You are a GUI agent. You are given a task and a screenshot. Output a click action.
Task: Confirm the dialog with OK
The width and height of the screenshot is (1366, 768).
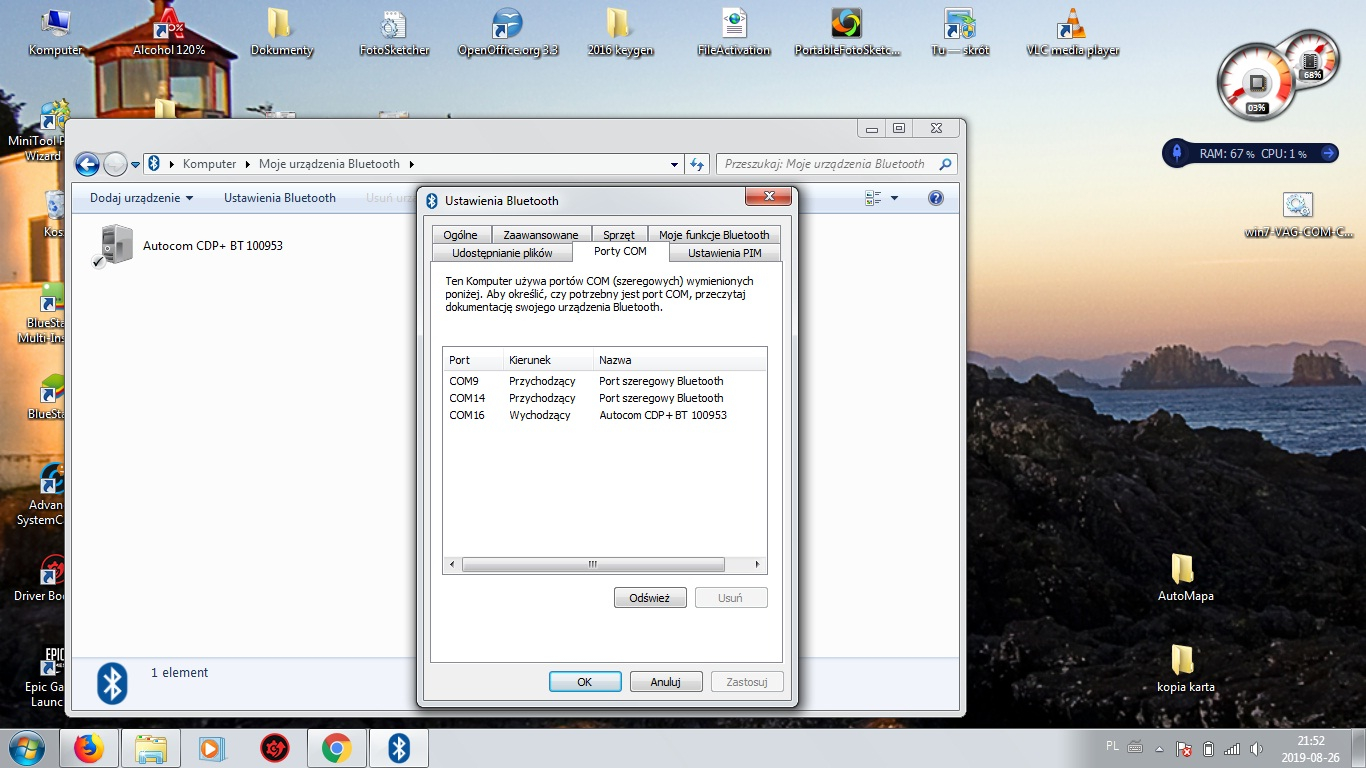point(585,682)
